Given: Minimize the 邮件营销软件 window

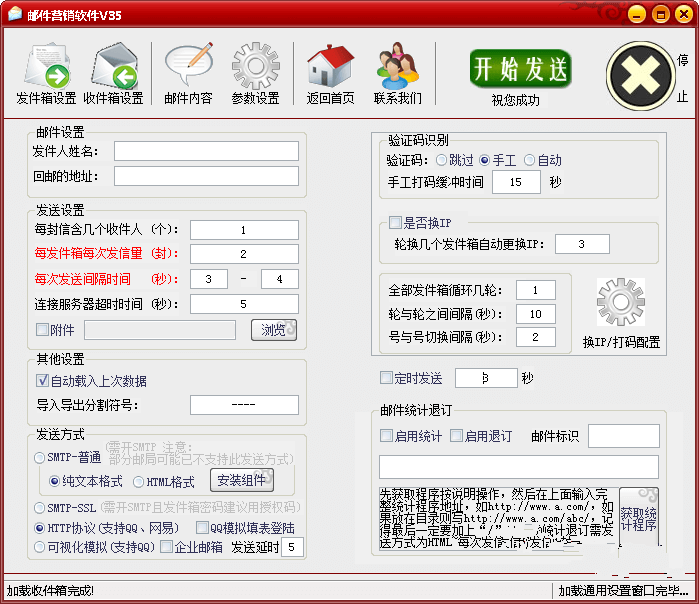Looking at the screenshot, I should click(x=637, y=14).
